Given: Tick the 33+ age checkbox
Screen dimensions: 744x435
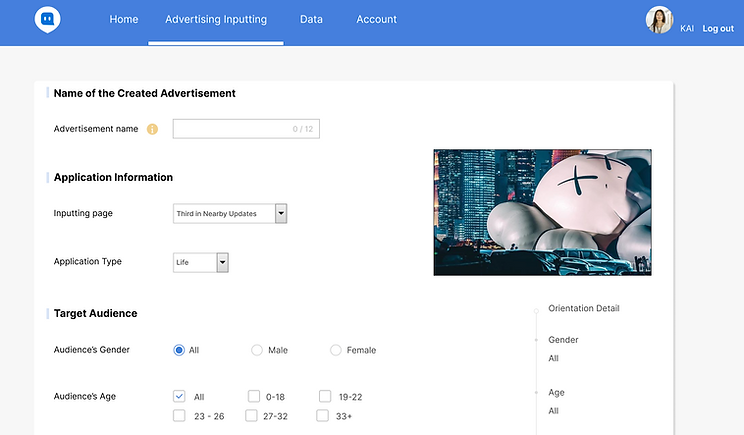Looking at the screenshot, I should [323, 416].
